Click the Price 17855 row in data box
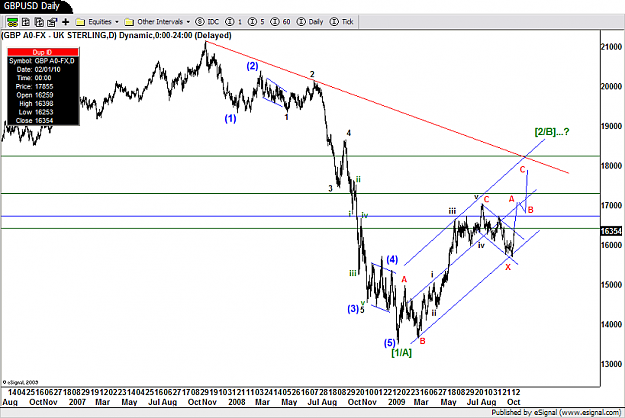625x418 pixels. (x=43, y=86)
